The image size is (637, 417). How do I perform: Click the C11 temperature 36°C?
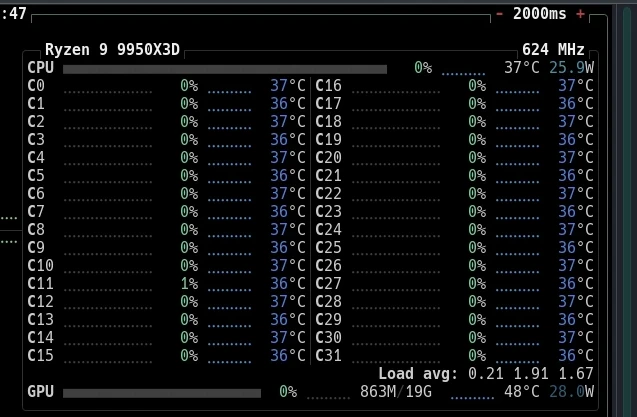coord(288,283)
